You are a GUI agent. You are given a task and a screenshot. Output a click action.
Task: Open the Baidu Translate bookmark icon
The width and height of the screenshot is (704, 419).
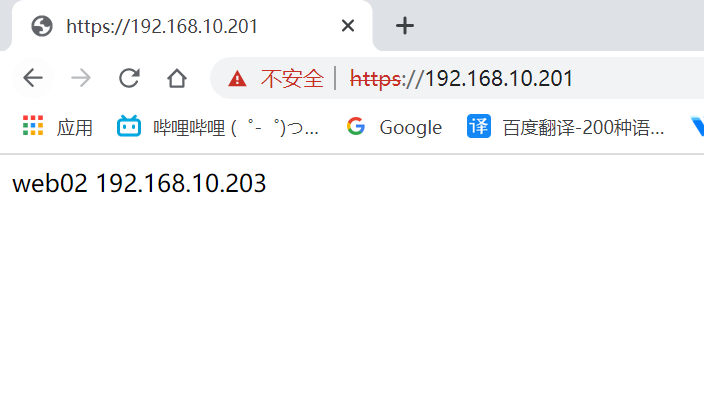coord(479,126)
